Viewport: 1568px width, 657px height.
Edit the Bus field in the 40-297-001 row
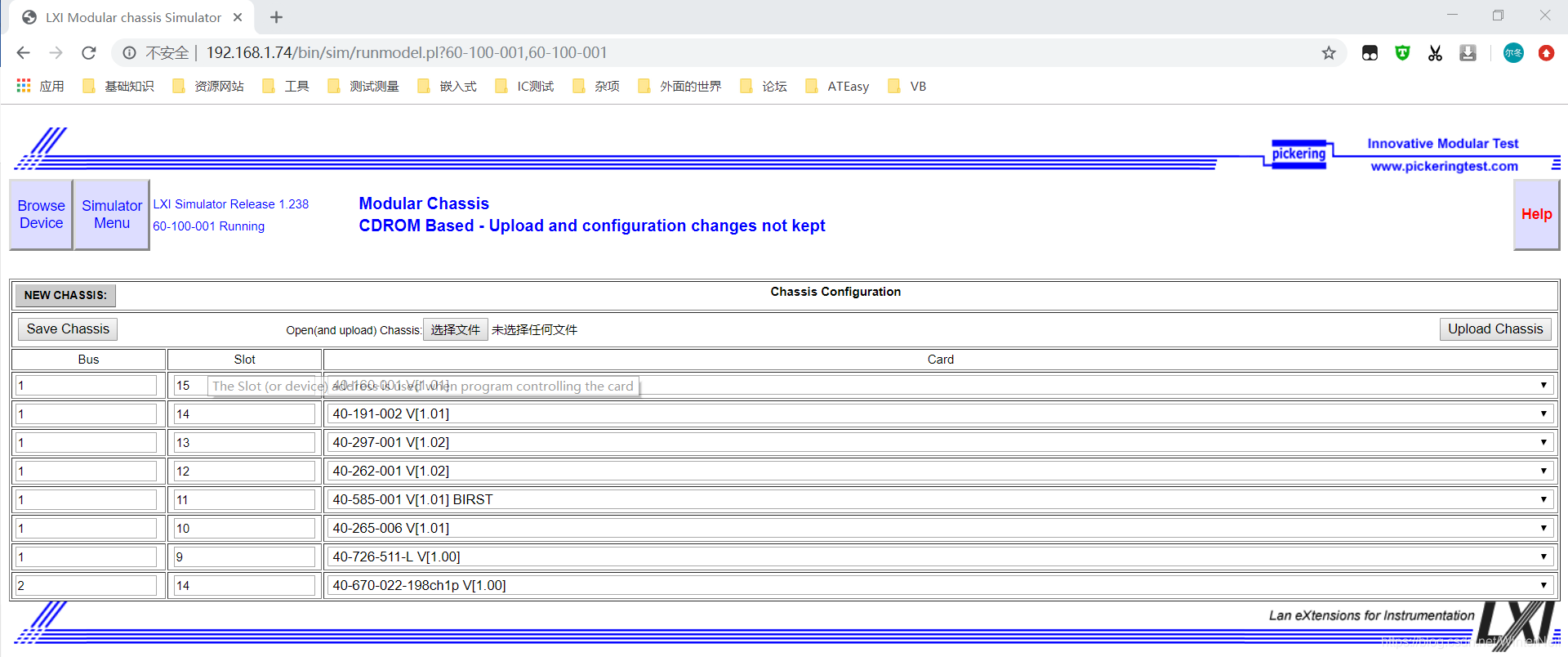[x=86, y=442]
